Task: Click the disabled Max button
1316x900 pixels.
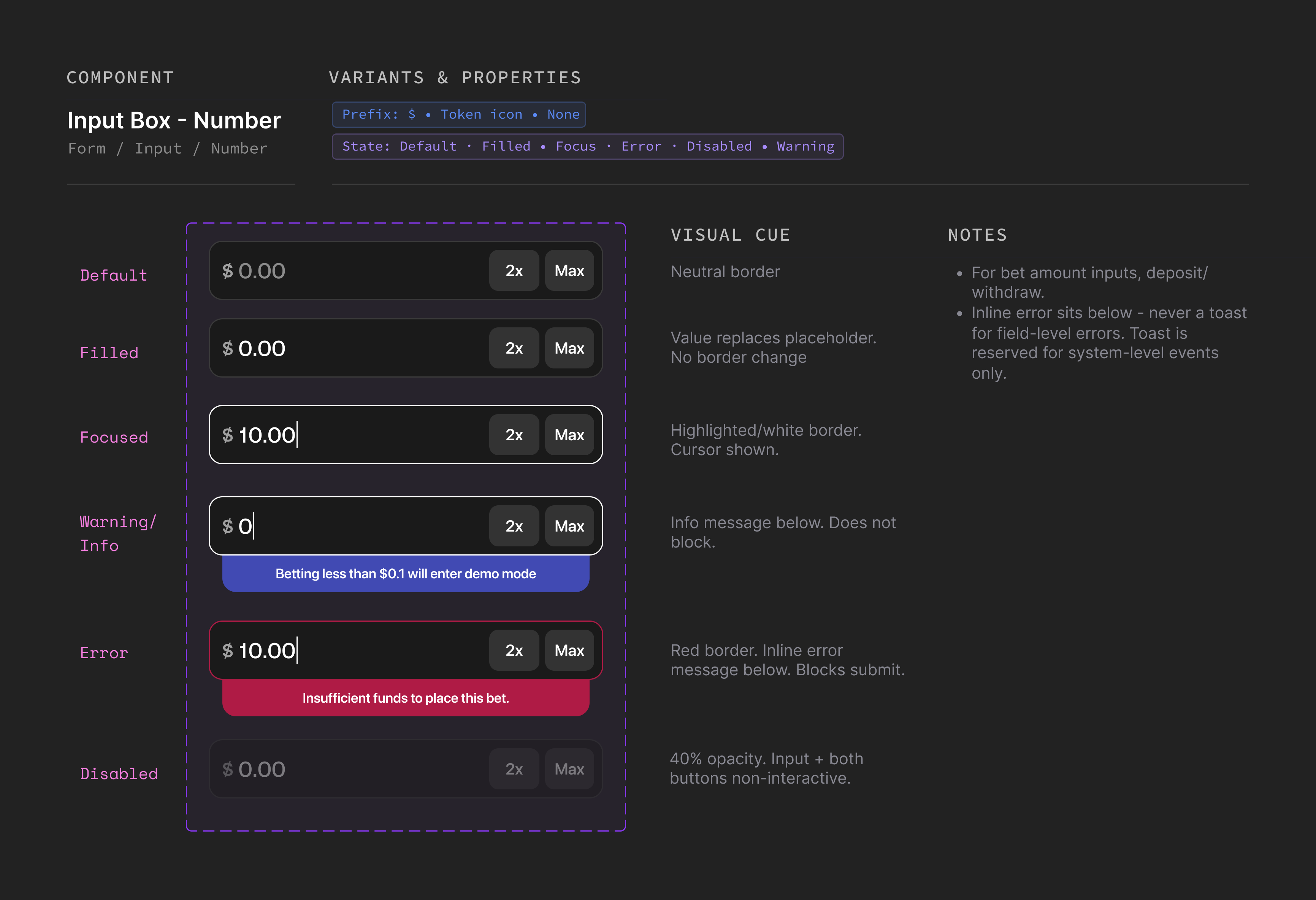Action: coord(569,769)
